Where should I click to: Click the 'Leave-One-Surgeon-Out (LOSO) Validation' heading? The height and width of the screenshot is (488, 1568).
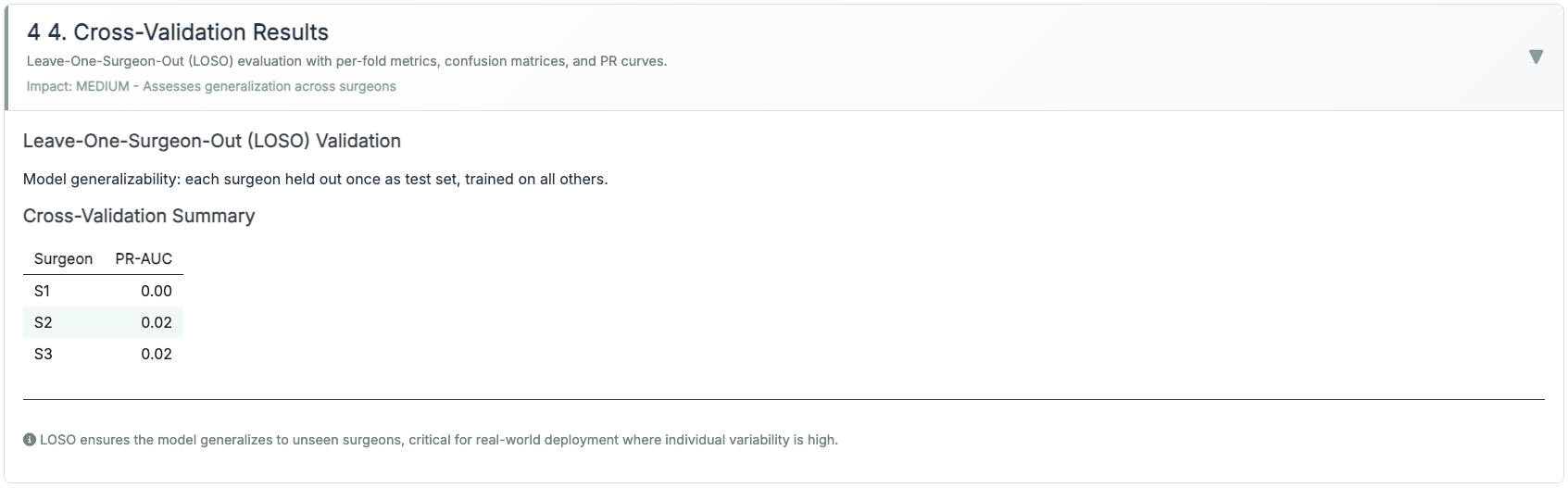click(x=212, y=142)
